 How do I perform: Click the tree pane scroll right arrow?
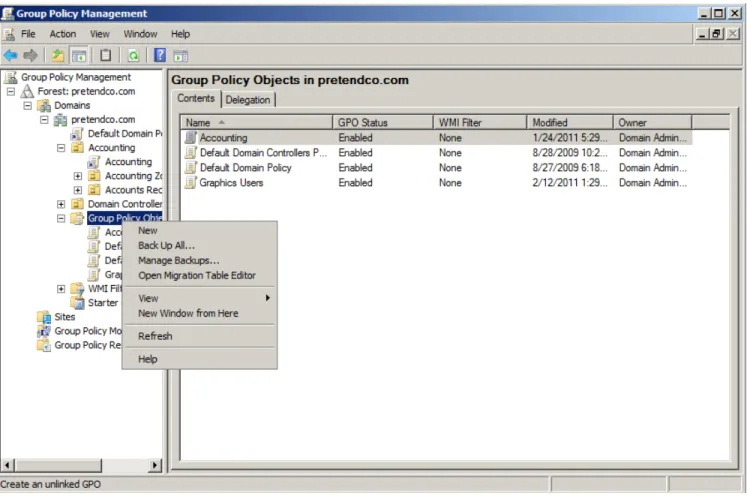(155, 465)
